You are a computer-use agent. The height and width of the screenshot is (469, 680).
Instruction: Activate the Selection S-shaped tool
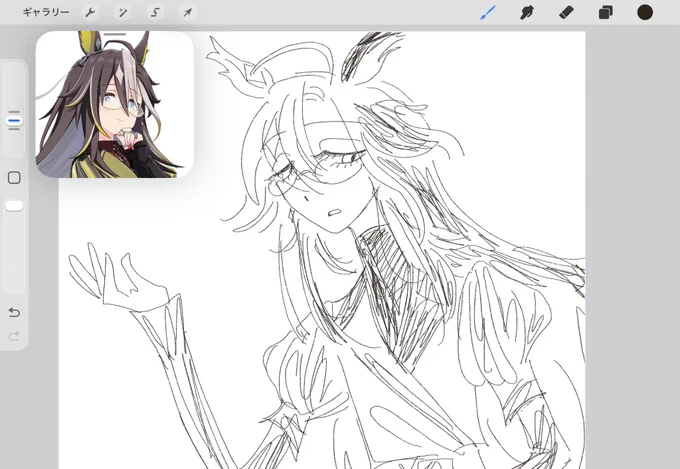pyautogui.click(x=155, y=12)
